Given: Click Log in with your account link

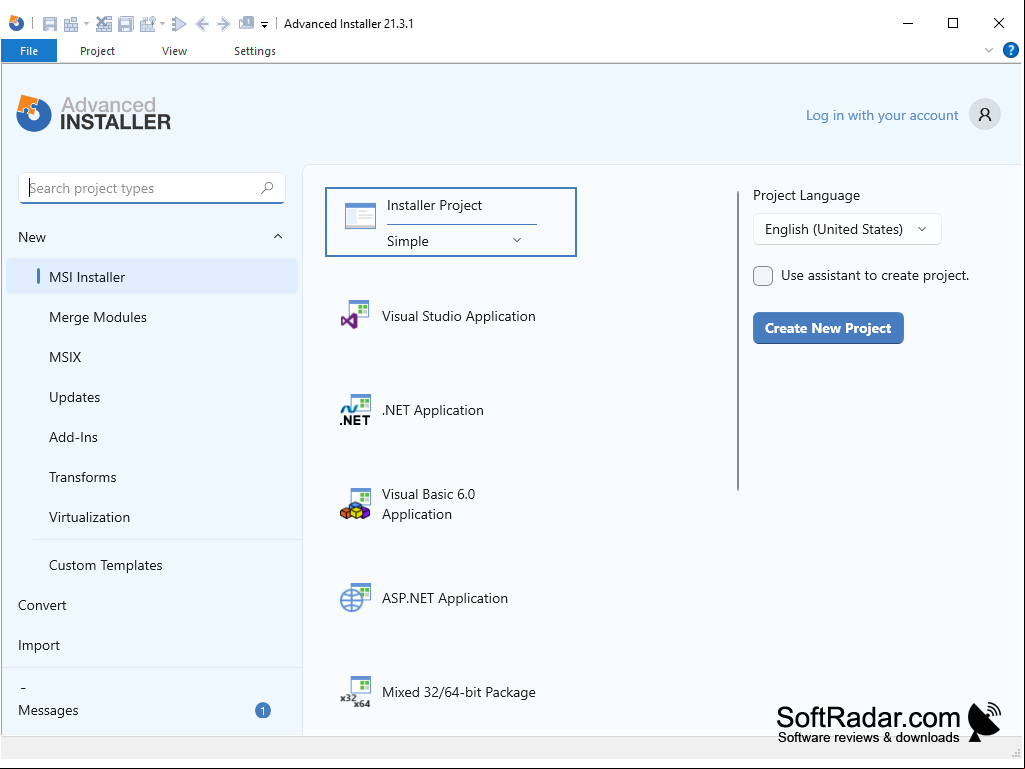Looking at the screenshot, I should (x=882, y=115).
